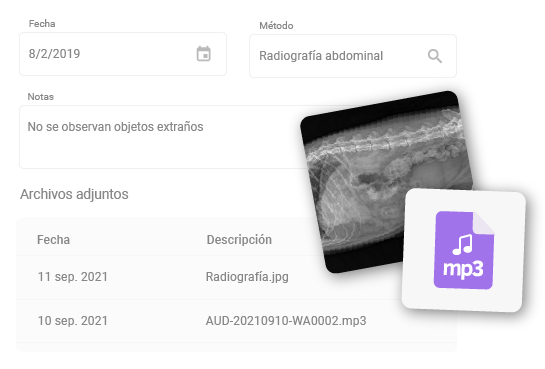Click the Archivos adjuntos heading
The width and height of the screenshot is (545, 369).
(74, 194)
